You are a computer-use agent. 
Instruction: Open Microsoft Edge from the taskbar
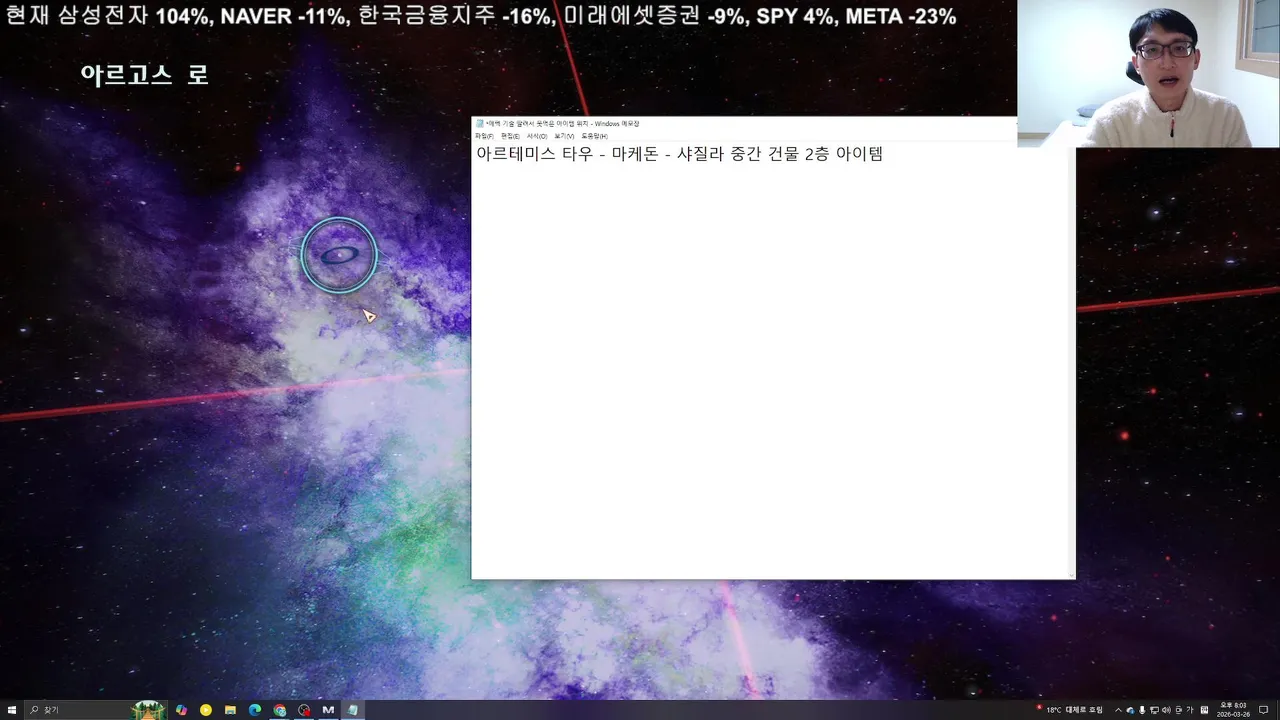pyautogui.click(x=255, y=710)
